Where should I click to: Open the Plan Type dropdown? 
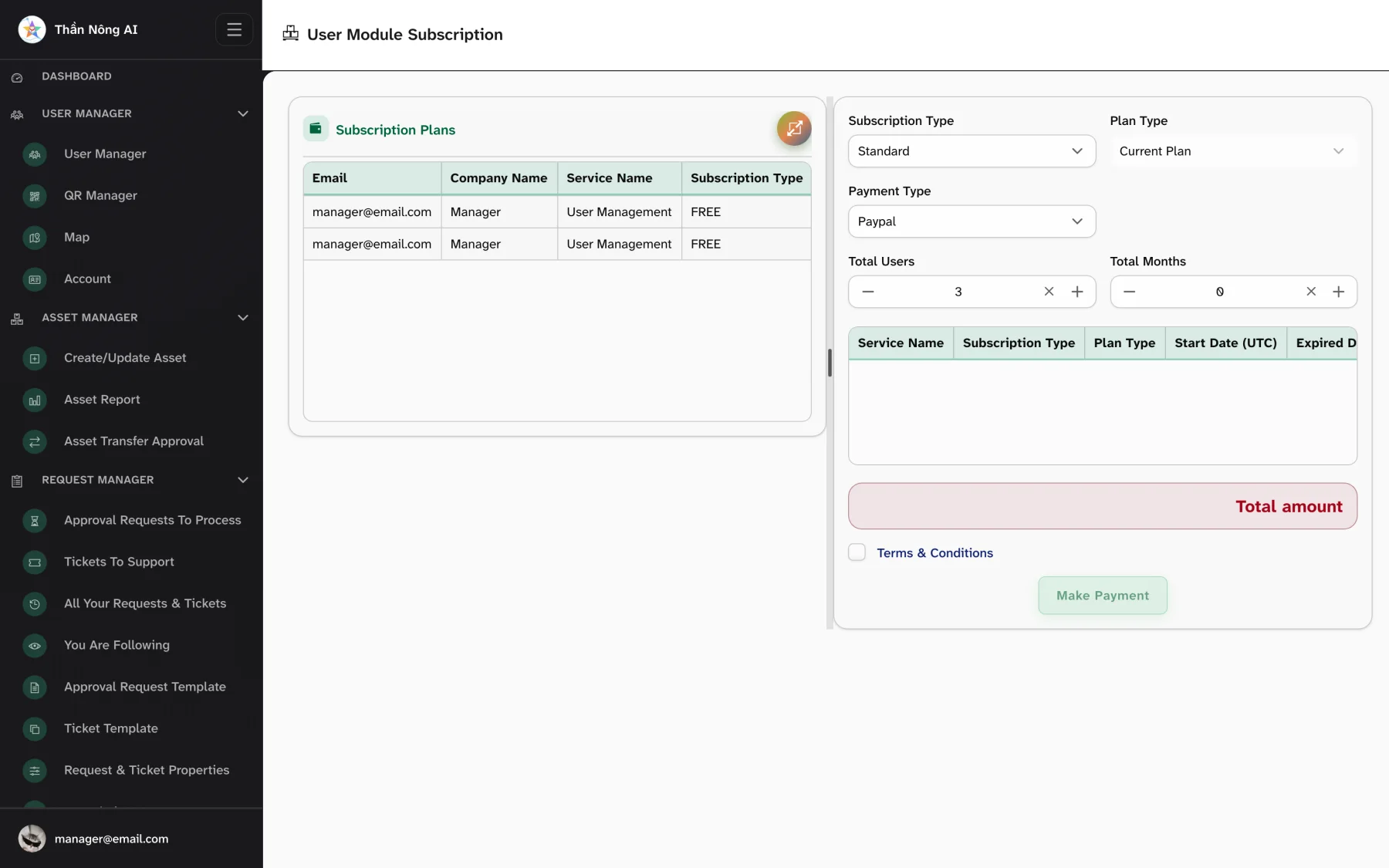point(1233,151)
